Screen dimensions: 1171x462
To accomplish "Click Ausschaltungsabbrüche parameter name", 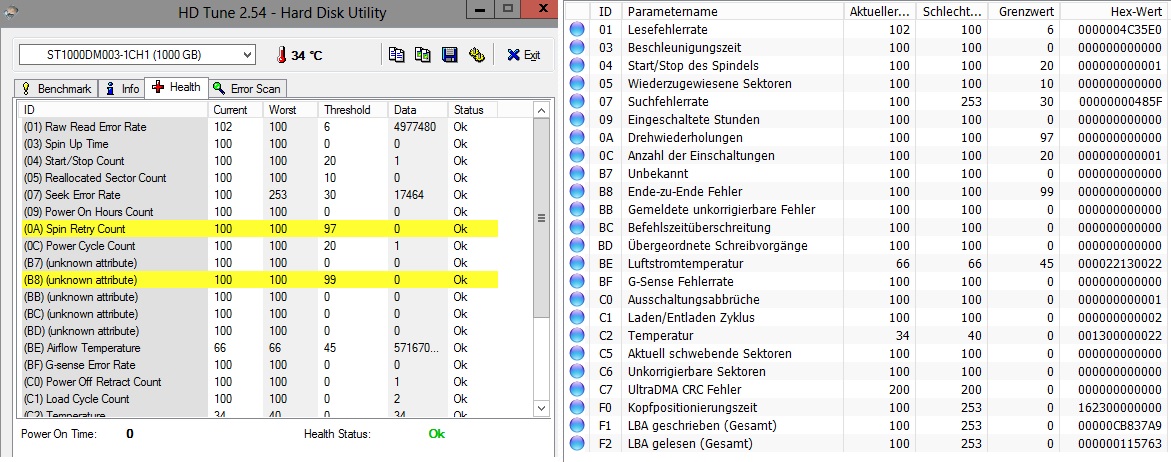I will pyautogui.click(x=694, y=300).
